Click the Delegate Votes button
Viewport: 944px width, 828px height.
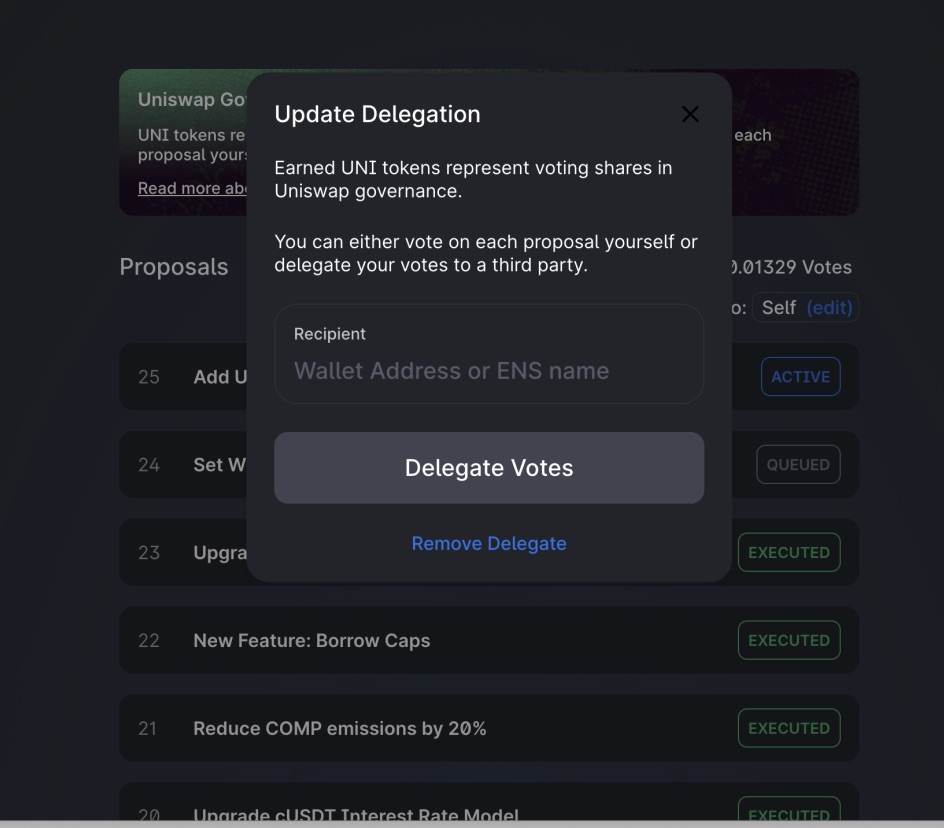tap(489, 467)
